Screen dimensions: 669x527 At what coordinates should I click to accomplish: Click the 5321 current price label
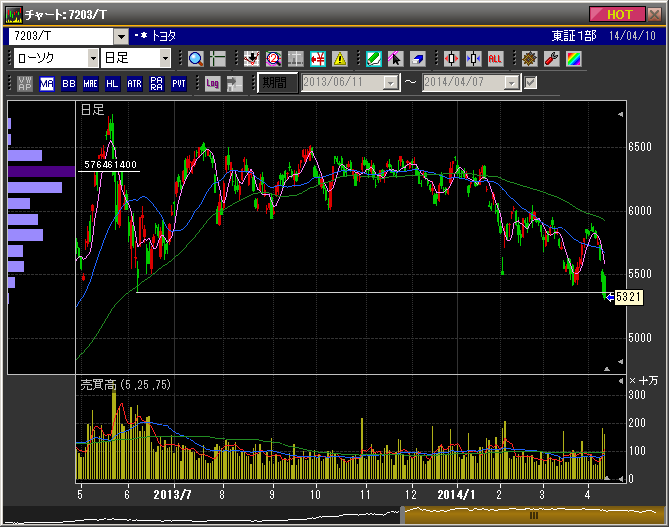[627, 297]
